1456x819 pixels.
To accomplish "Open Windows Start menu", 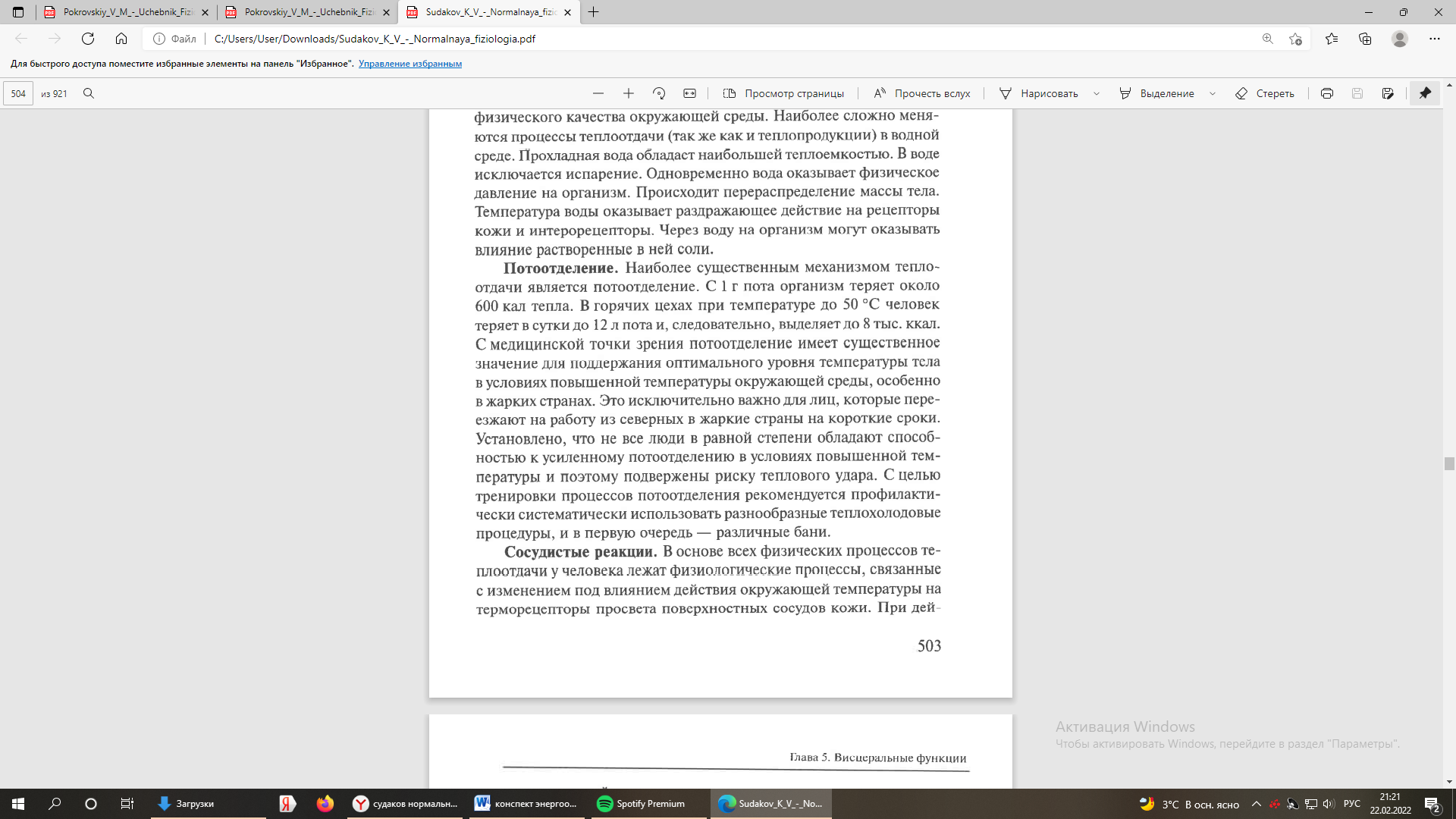I will 18,804.
